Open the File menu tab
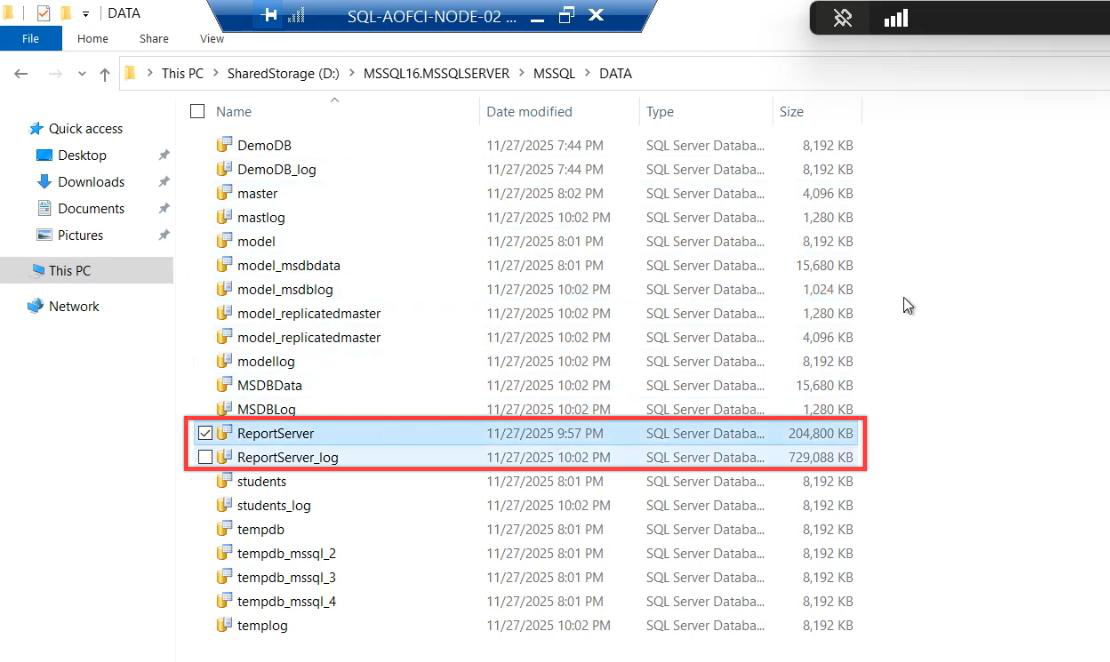Screen dimensions: 1110x662 click(x=30, y=38)
